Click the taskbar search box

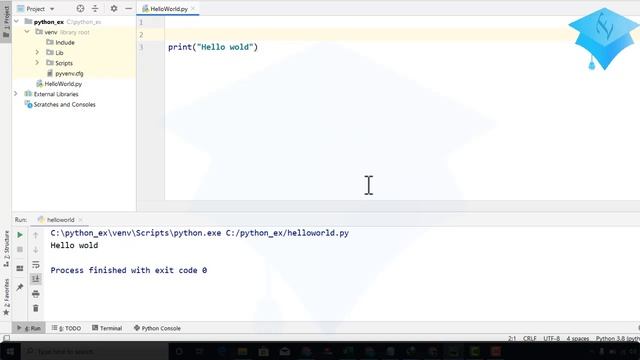coord(95,351)
